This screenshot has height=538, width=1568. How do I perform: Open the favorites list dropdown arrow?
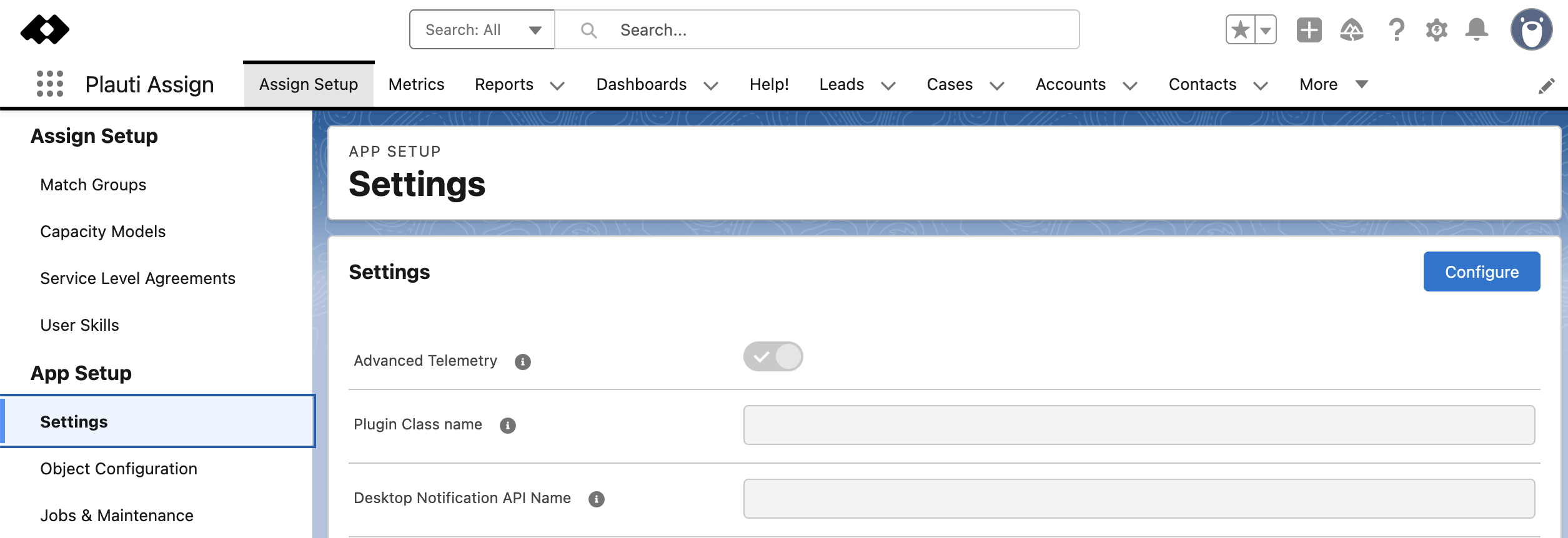[1266, 29]
